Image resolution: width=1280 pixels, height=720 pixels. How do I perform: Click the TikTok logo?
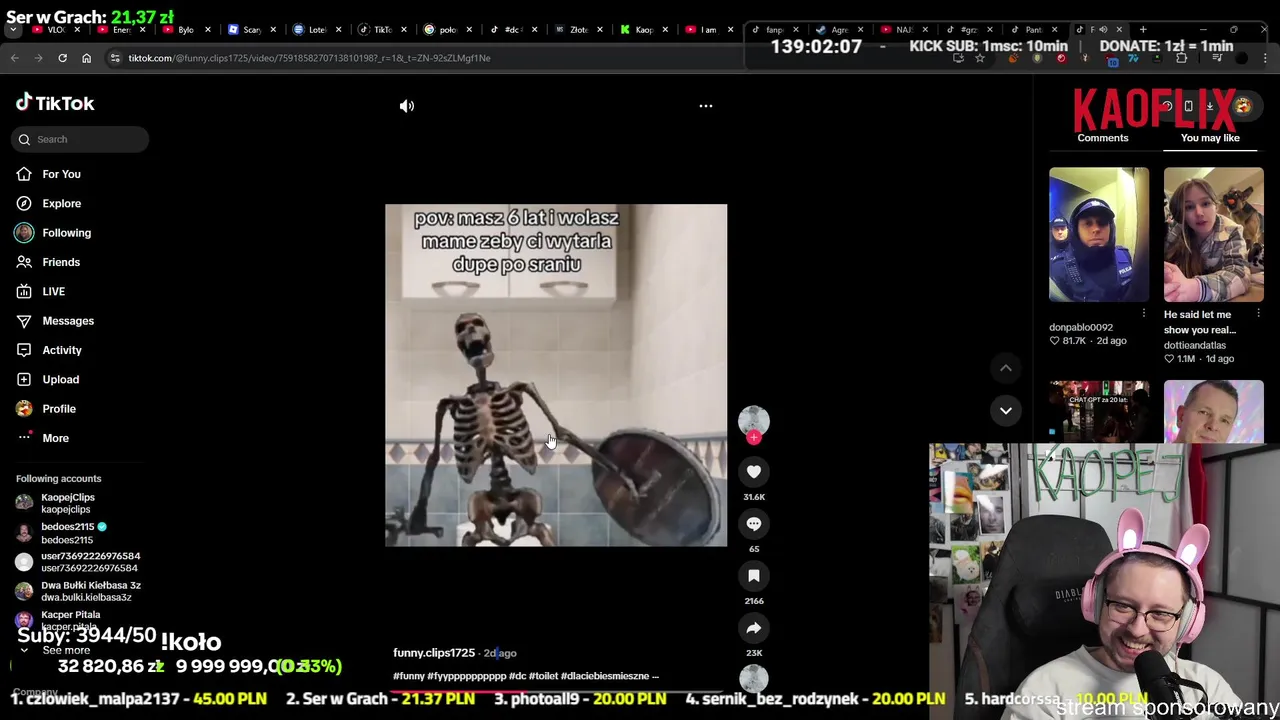pos(55,103)
